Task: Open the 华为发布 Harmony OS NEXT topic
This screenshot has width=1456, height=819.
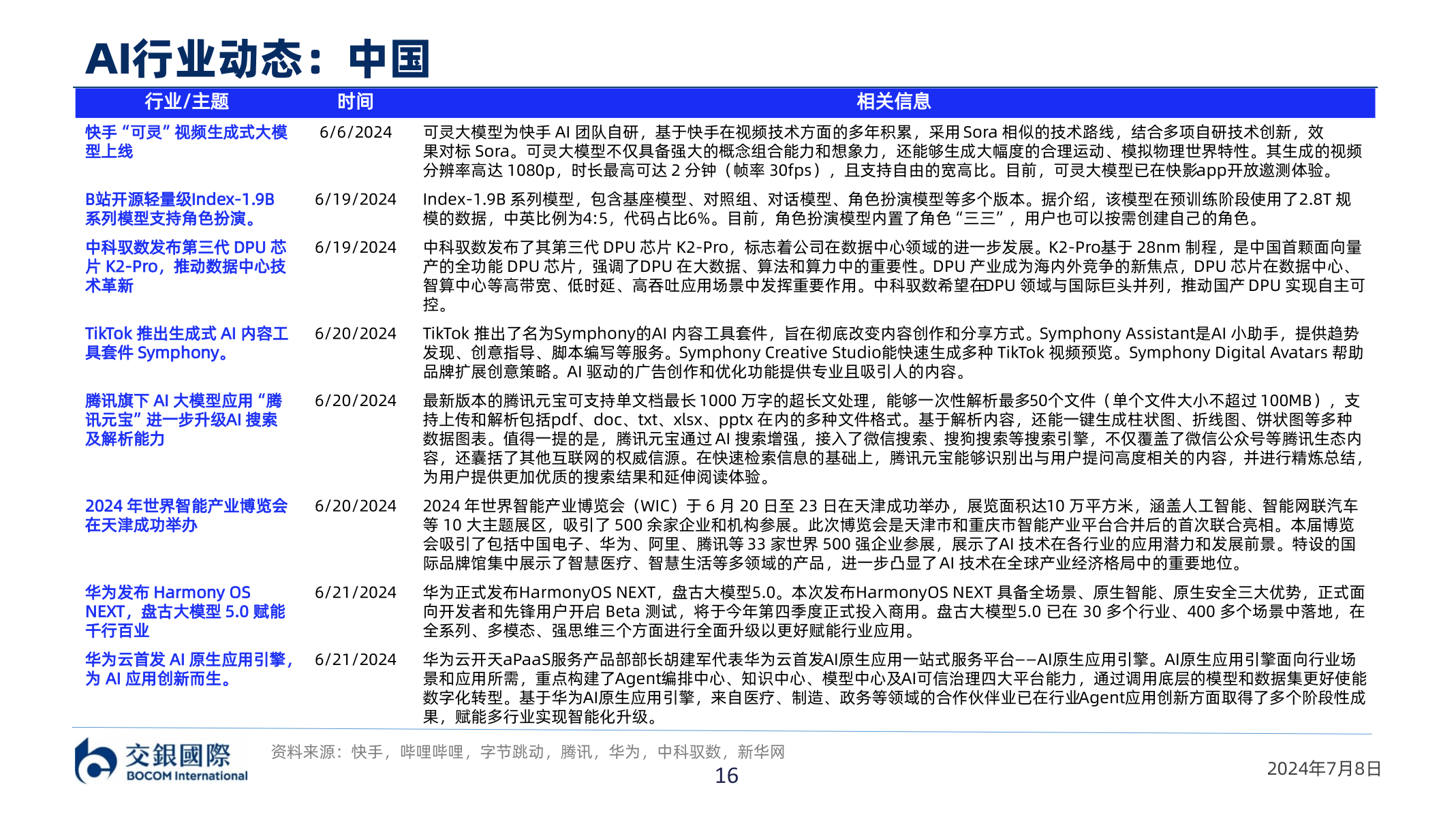Action: coord(185,611)
